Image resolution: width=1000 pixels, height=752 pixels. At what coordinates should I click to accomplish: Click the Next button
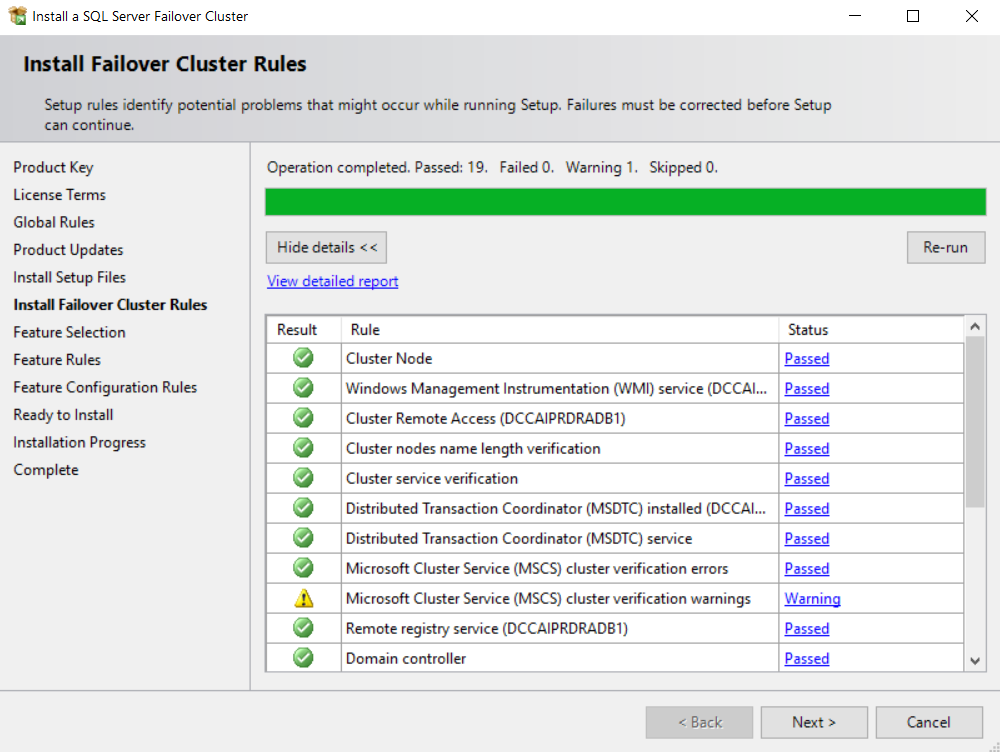pyautogui.click(x=814, y=722)
